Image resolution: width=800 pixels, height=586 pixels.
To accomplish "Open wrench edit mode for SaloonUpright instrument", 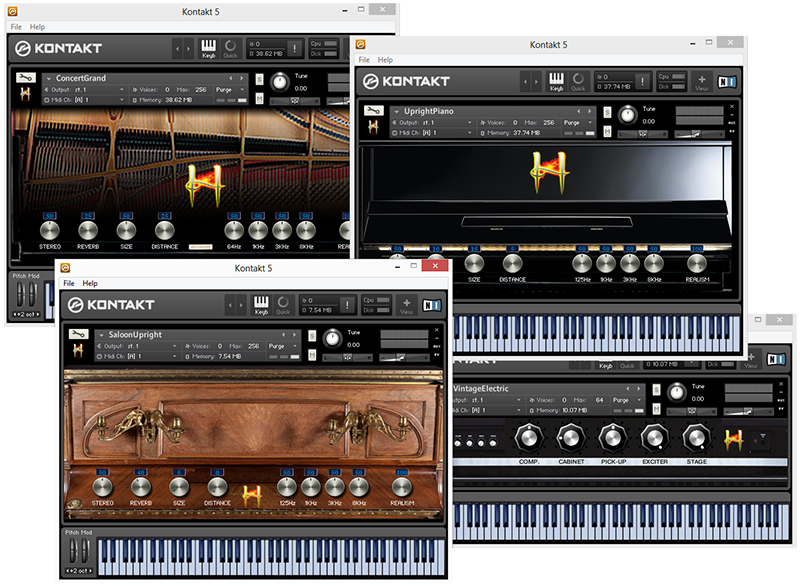I will pos(78,334).
